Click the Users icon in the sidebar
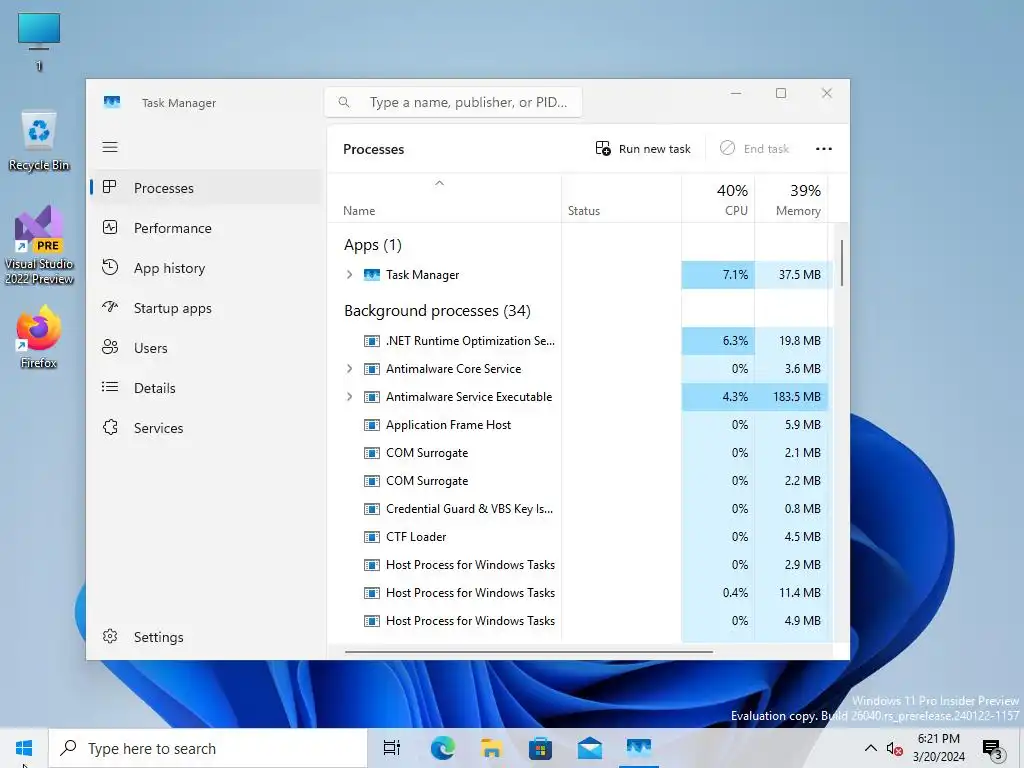Image resolution: width=1024 pixels, height=768 pixels. pos(110,347)
